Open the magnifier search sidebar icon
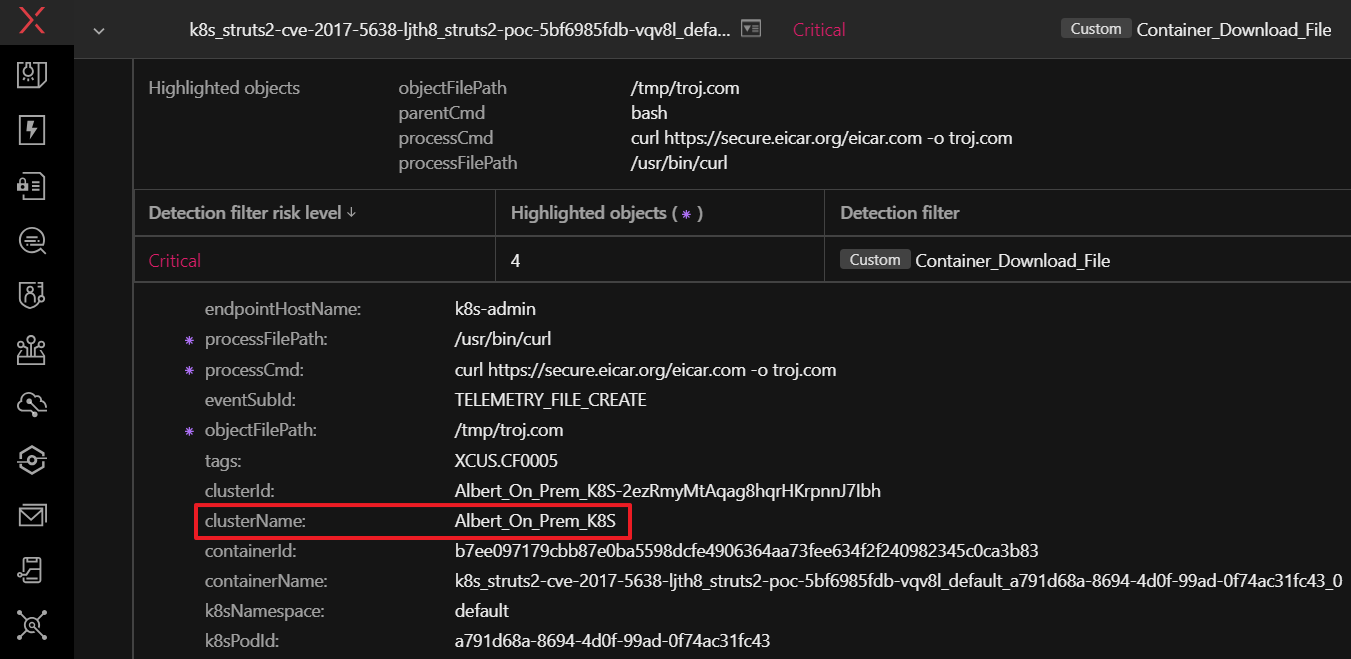This screenshot has width=1351, height=659. (x=32, y=240)
